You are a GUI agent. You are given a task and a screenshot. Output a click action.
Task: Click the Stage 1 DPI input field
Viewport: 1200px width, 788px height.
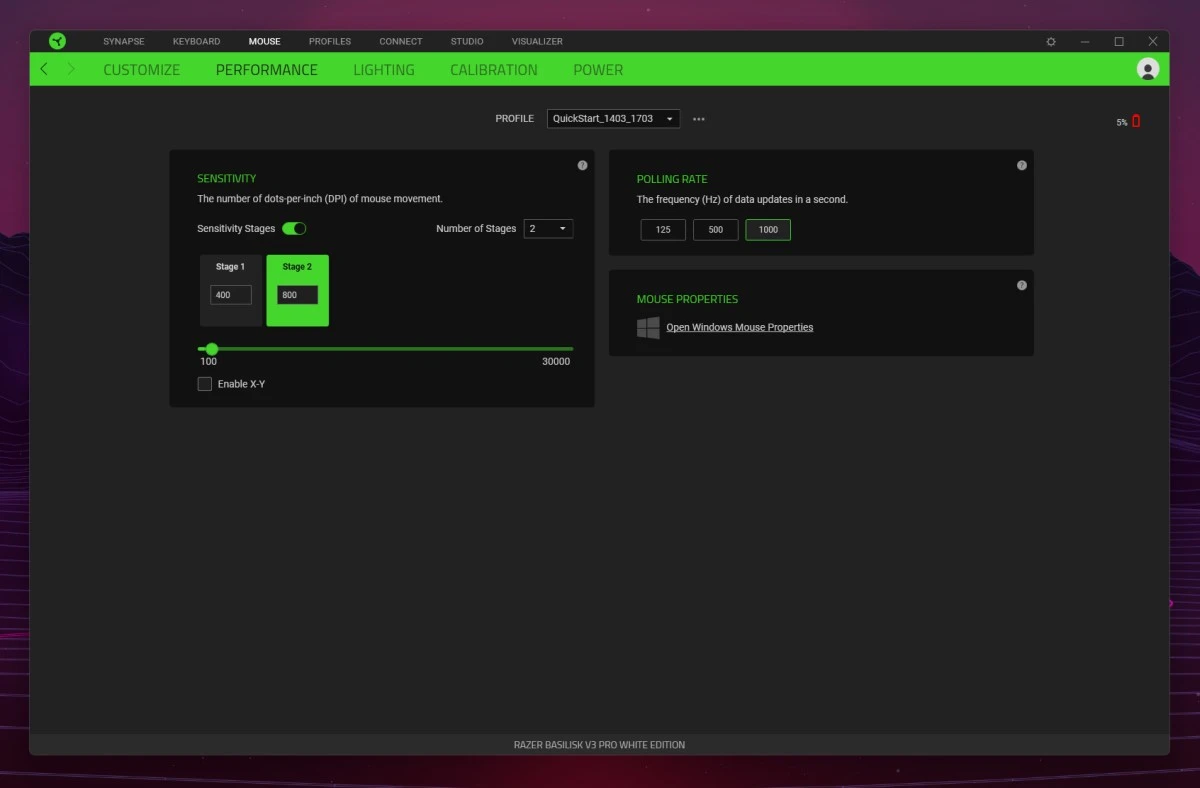[x=230, y=295]
